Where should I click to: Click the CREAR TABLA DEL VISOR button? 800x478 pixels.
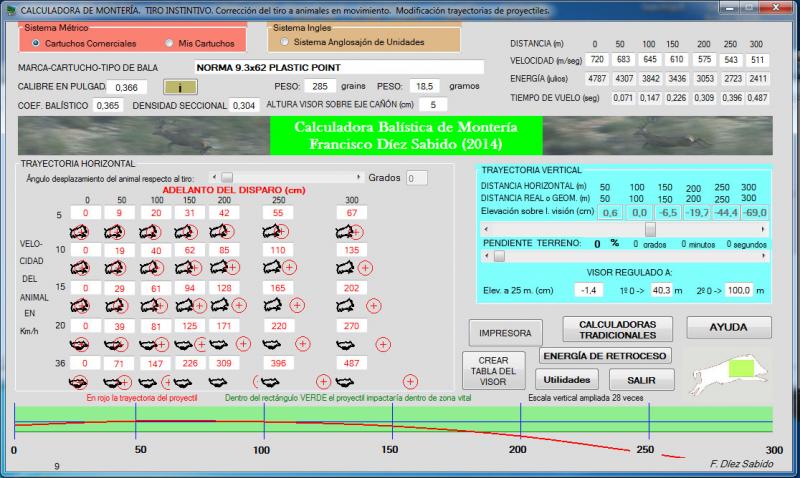494,371
